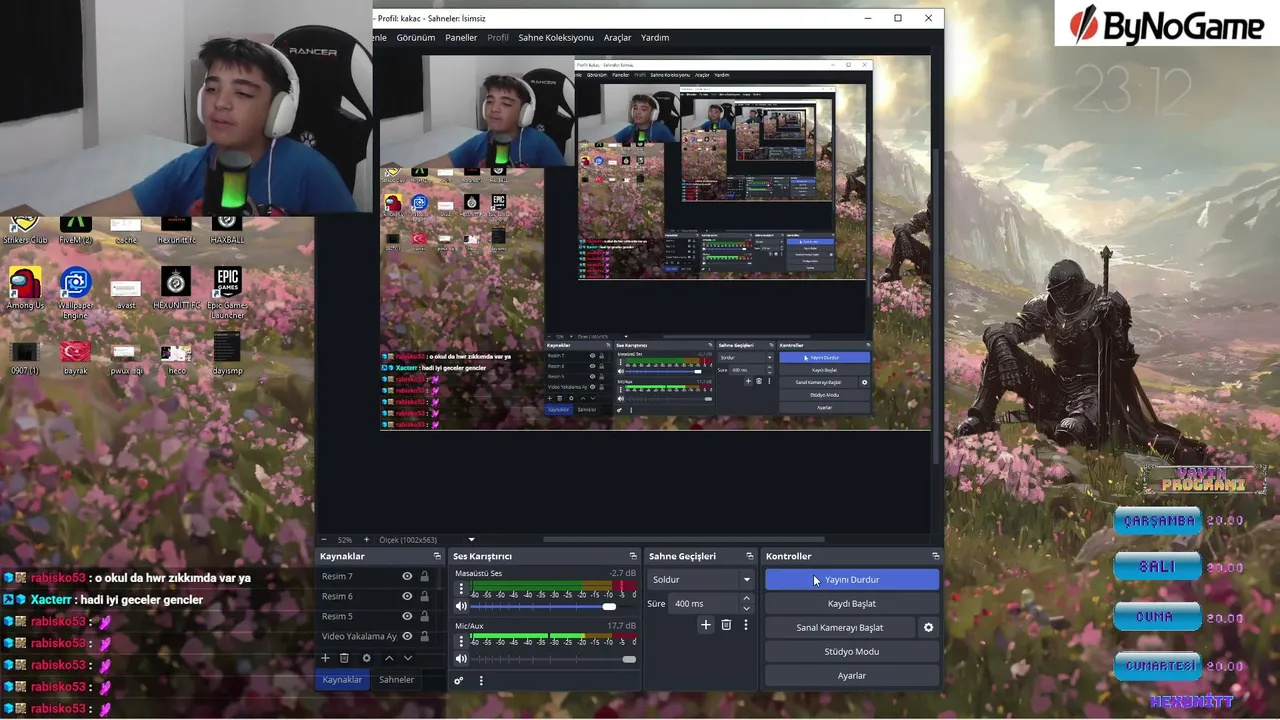The height and width of the screenshot is (720, 1280).
Task: Add a new source with the plus icon
Action: [x=325, y=658]
